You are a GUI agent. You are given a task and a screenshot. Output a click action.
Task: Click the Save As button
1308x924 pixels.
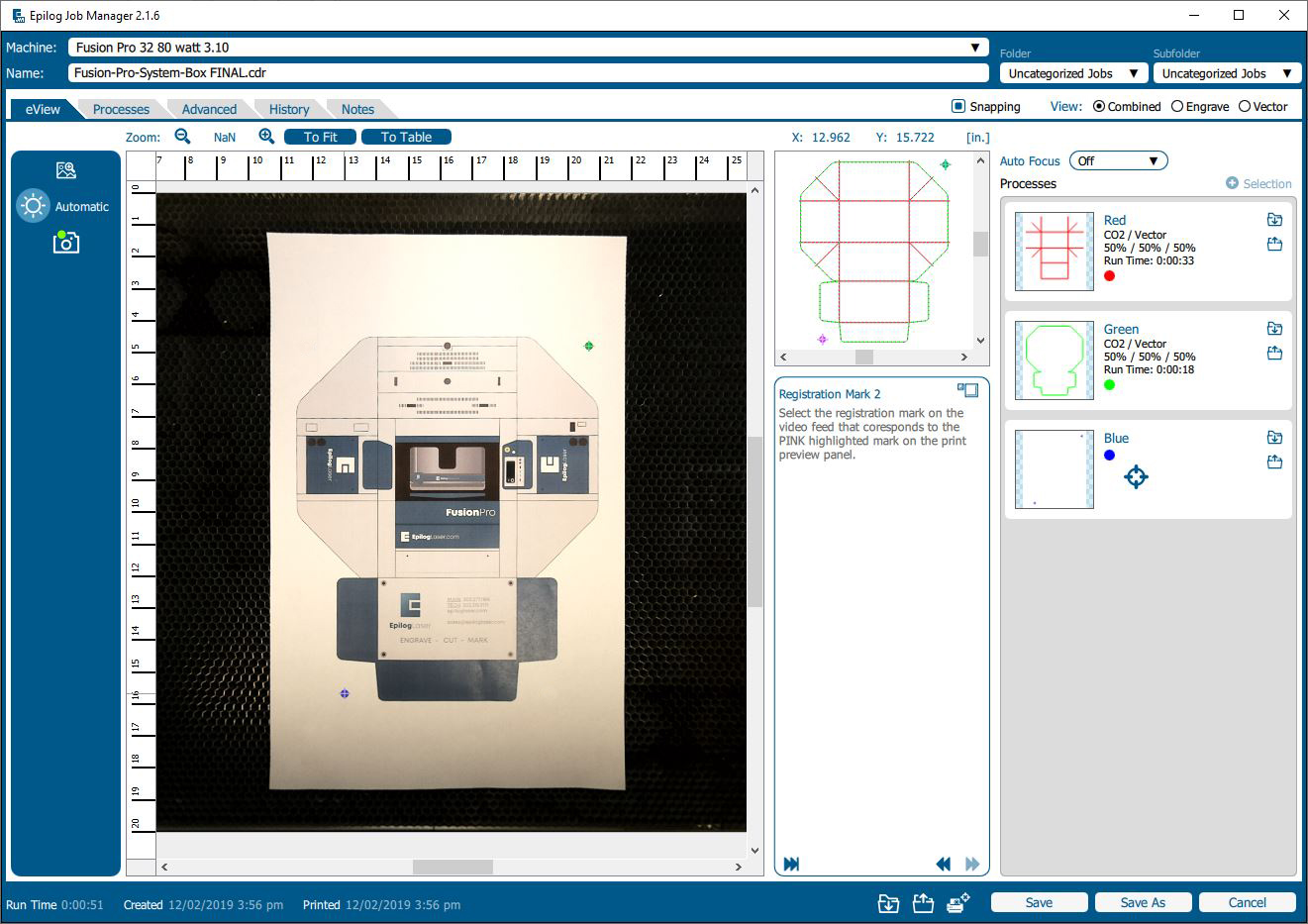click(1143, 902)
